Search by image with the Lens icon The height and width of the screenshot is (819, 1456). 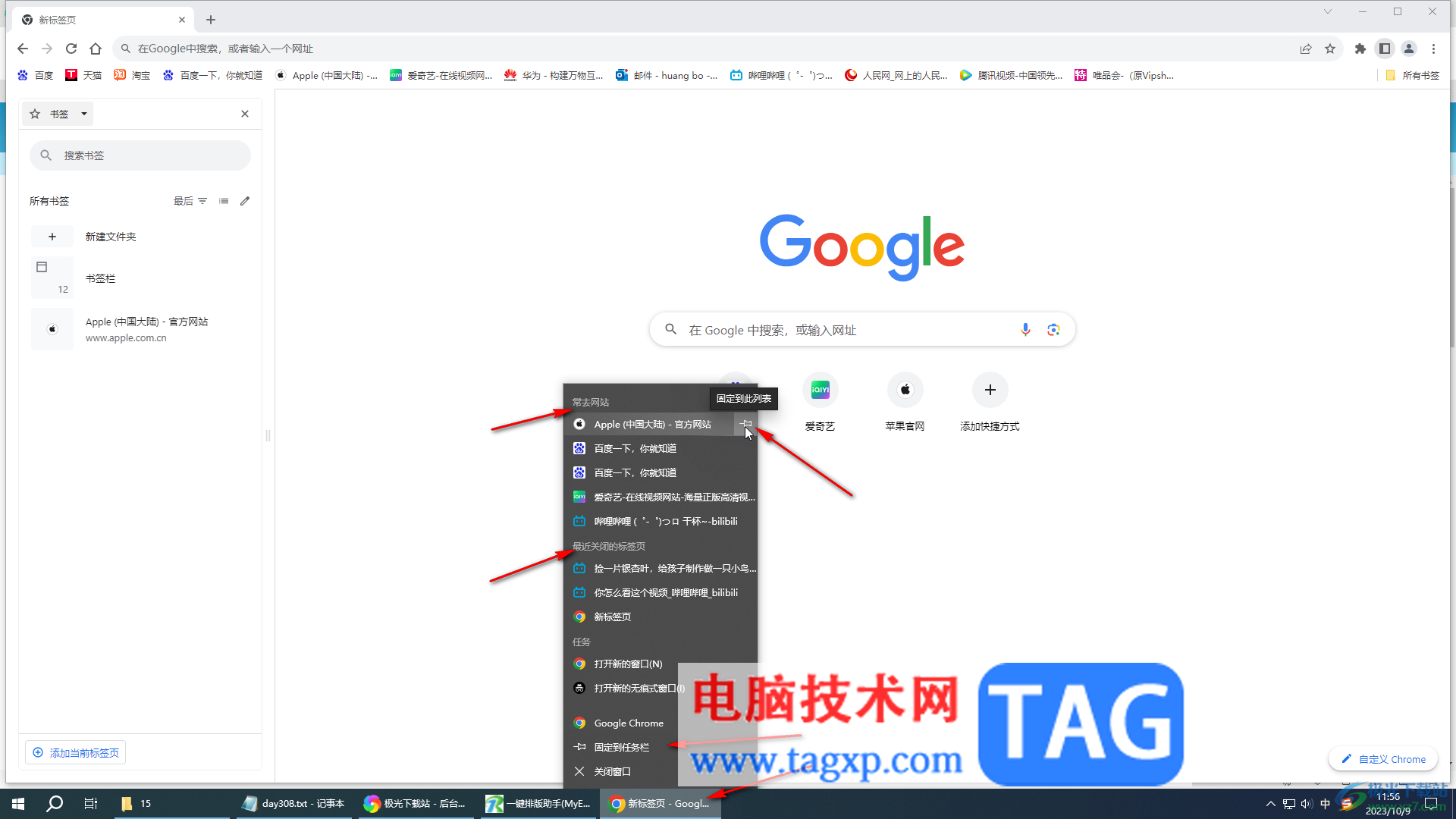[x=1053, y=330]
